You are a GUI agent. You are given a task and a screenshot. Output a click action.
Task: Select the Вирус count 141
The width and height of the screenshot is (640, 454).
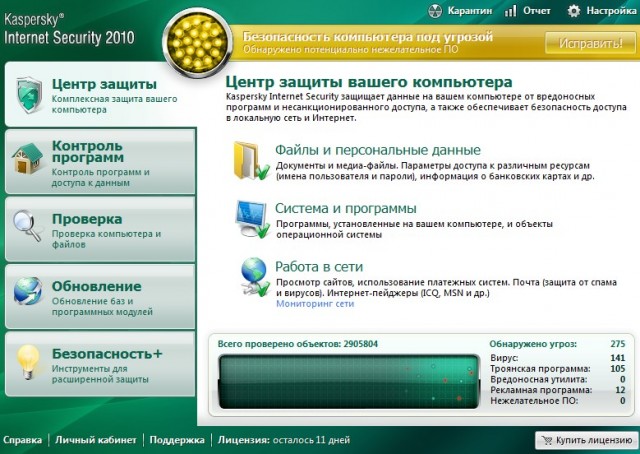[x=618, y=358]
